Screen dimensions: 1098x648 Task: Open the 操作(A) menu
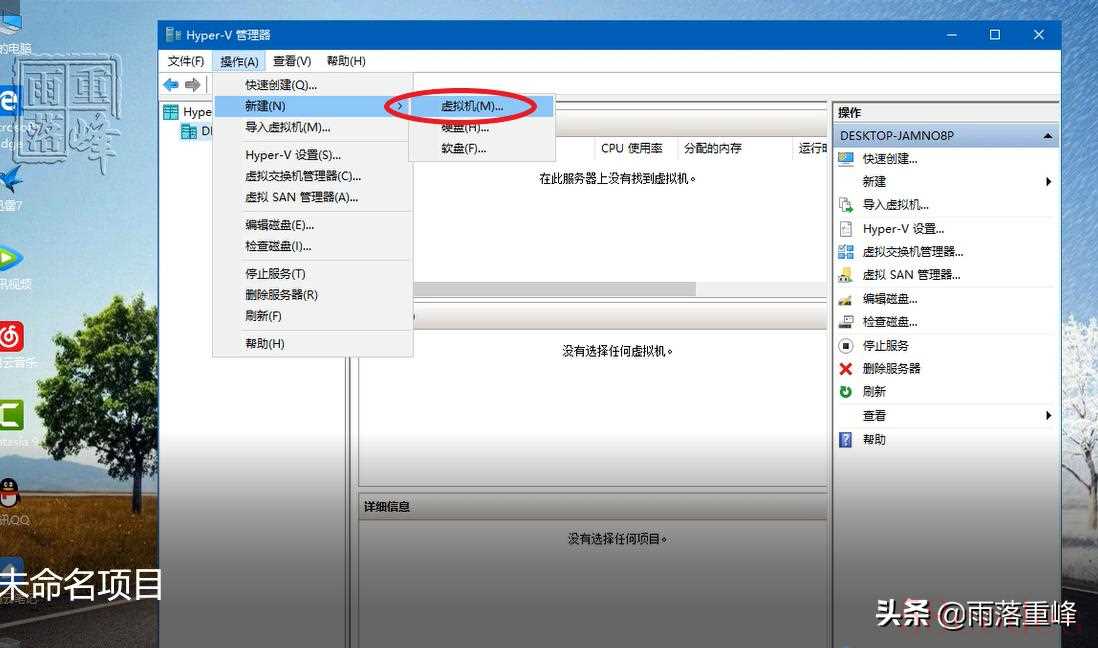pos(239,62)
